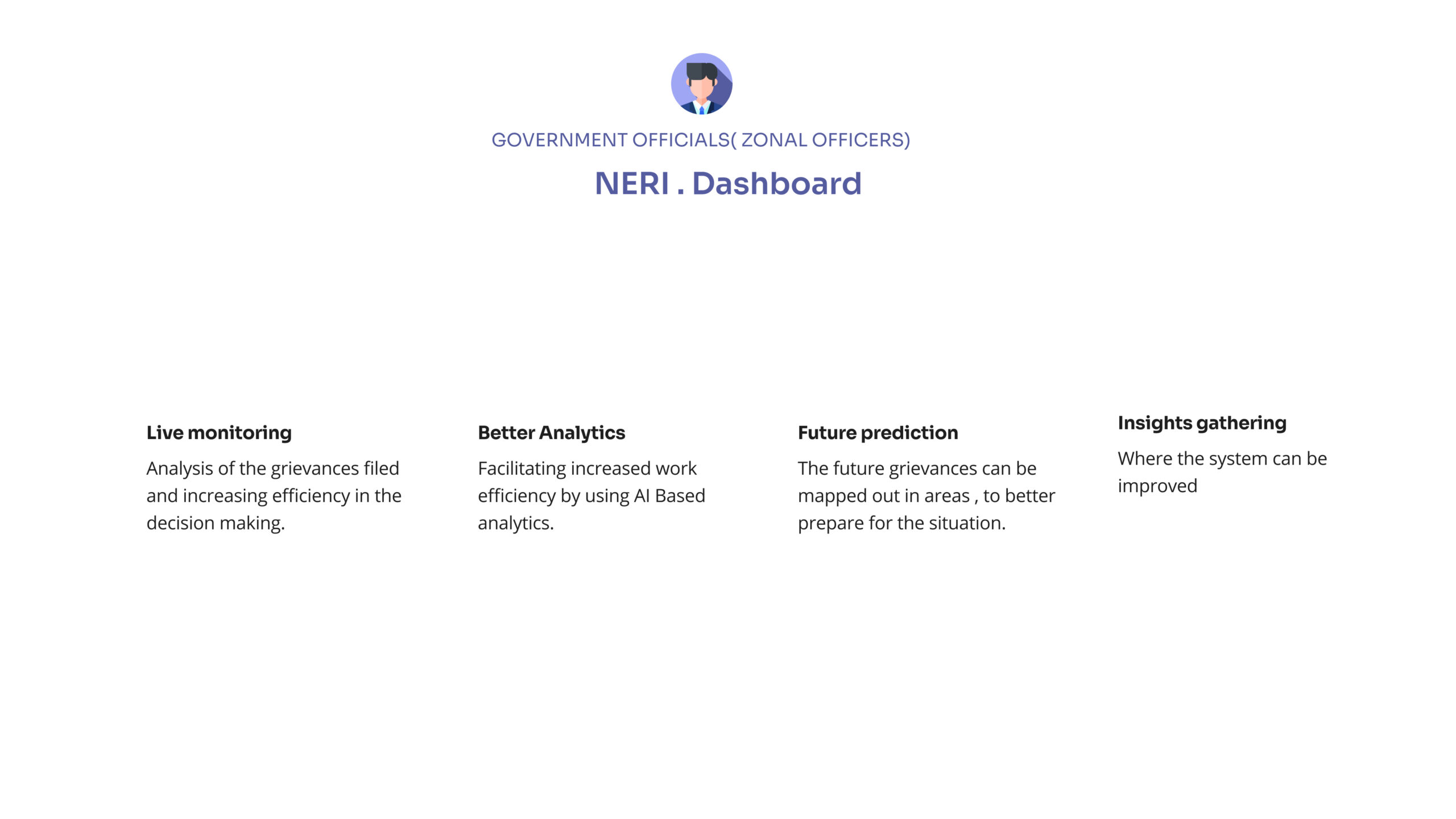
Task: Click the line "Analysis of the grievances filed"
Action: coord(272,469)
